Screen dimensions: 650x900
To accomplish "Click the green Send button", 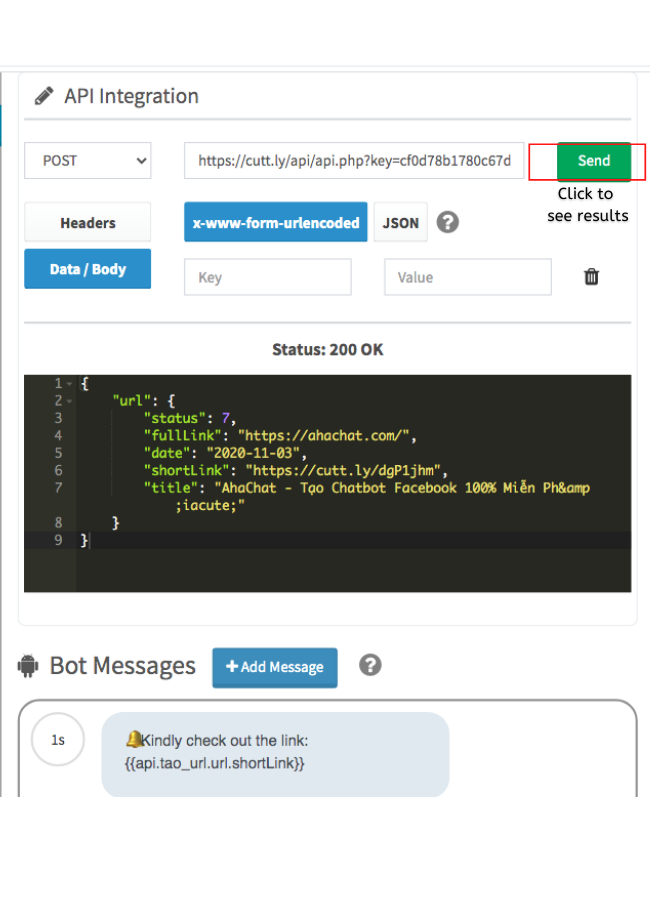I will (594, 161).
